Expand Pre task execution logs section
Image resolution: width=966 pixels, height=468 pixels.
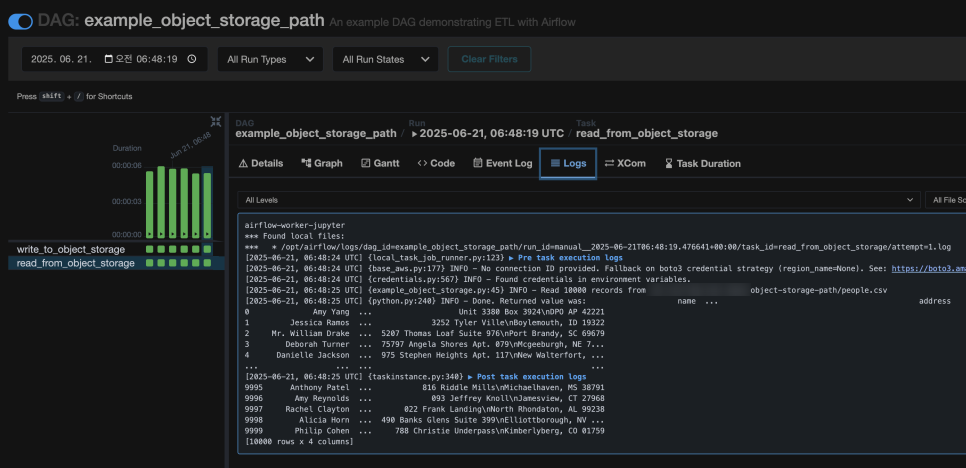[566, 257]
